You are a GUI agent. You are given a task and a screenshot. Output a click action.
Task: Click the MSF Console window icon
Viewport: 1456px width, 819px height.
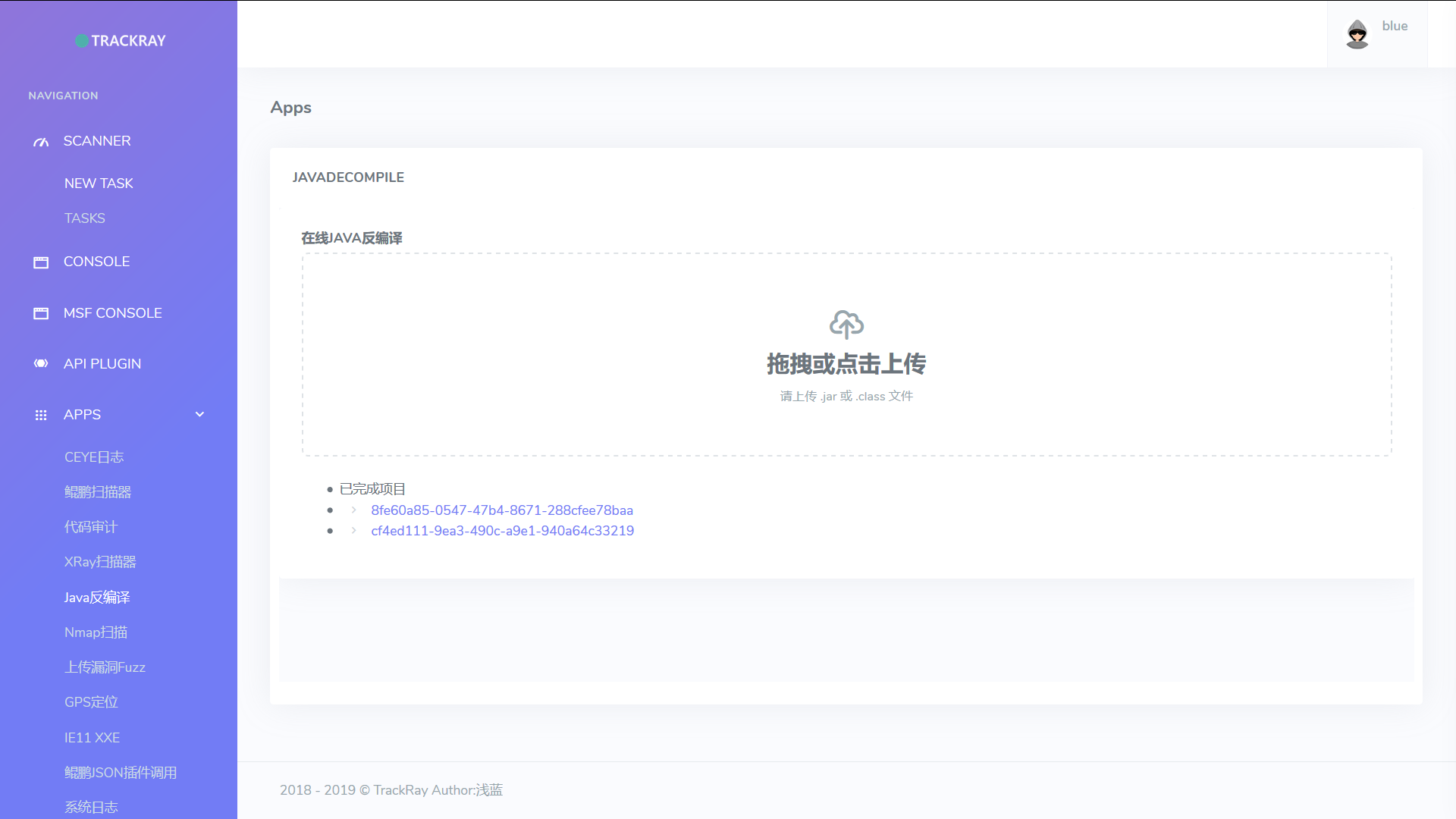[41, 313]
